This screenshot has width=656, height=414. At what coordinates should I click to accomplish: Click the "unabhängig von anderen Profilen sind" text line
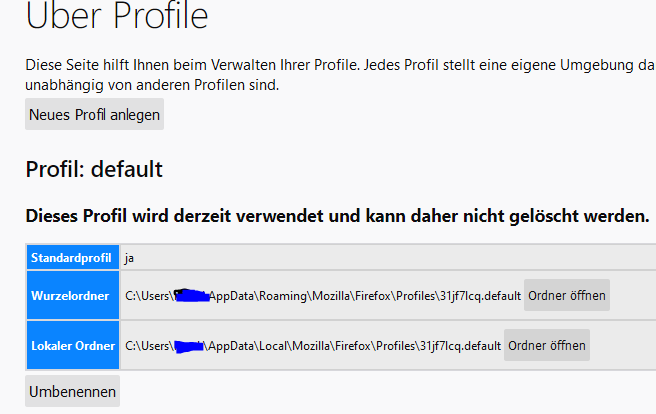click(x=152, y=85)
